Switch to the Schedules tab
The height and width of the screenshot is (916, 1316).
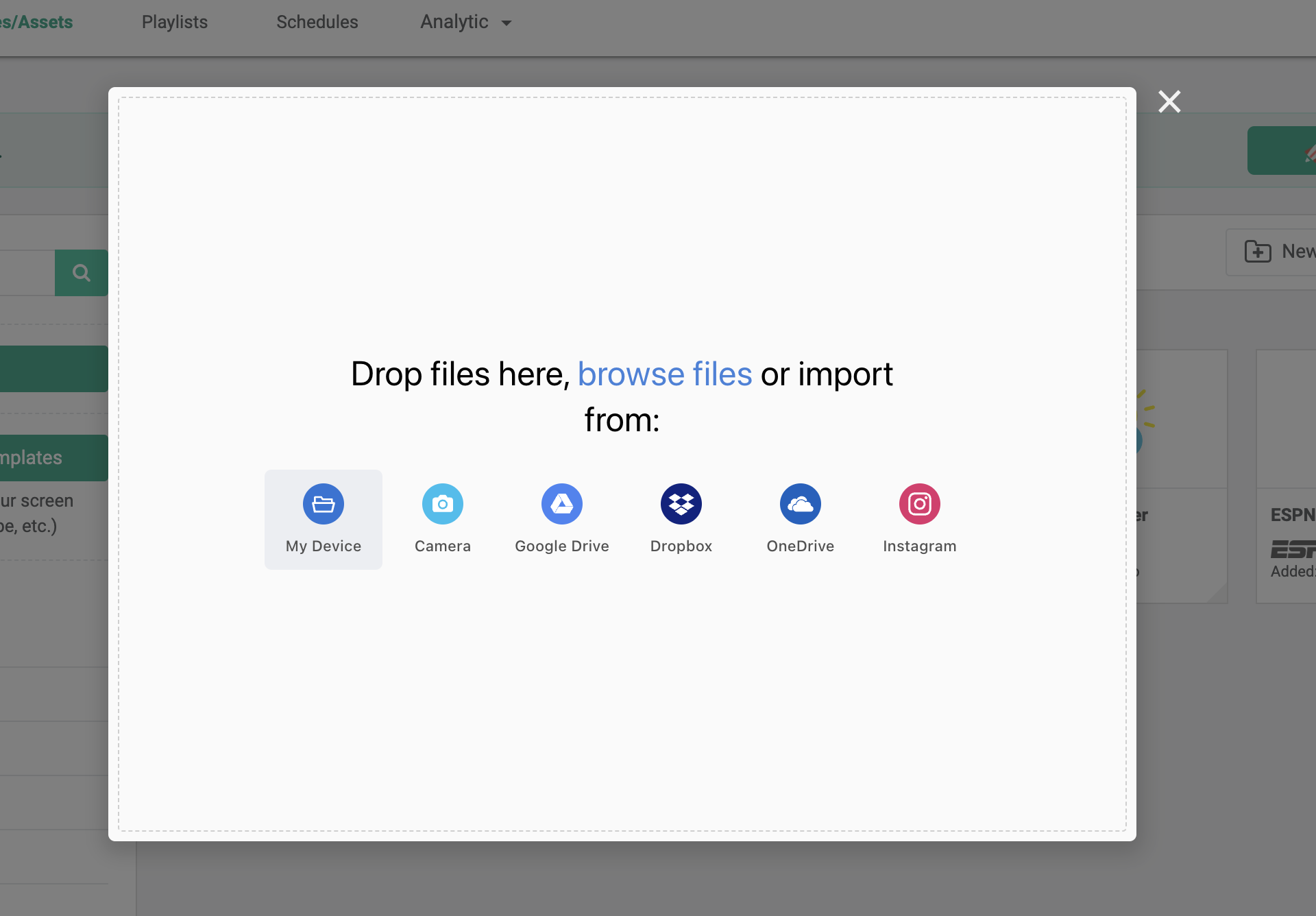click(317, 22)
